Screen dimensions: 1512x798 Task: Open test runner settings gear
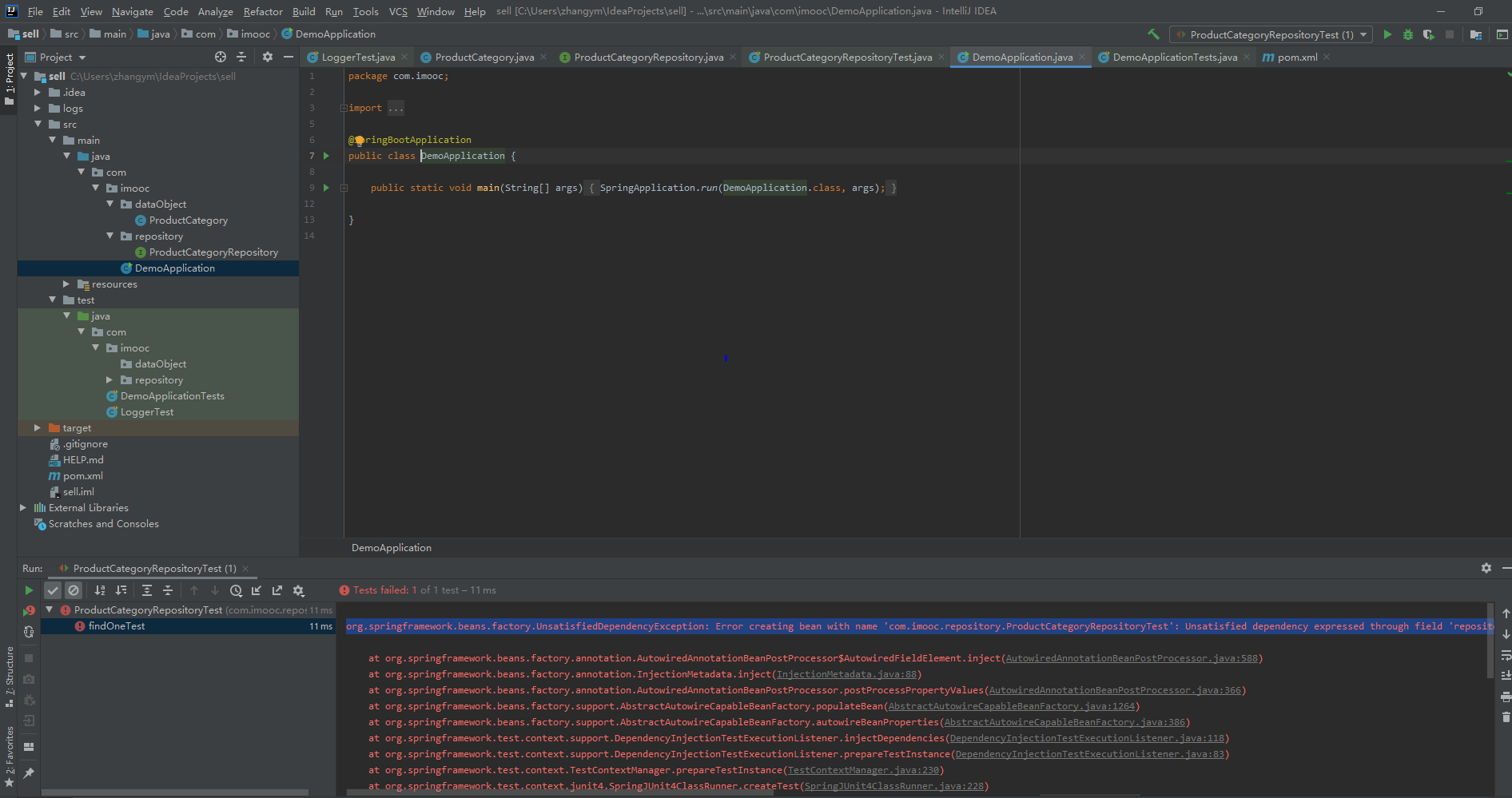[x=298, y=590]
